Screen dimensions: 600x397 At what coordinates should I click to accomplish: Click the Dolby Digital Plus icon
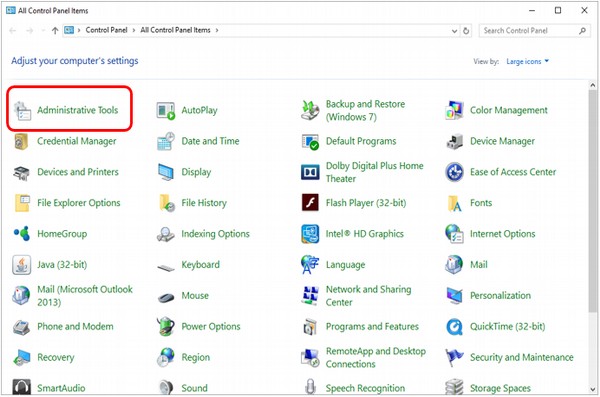click(x=310, y=172)
